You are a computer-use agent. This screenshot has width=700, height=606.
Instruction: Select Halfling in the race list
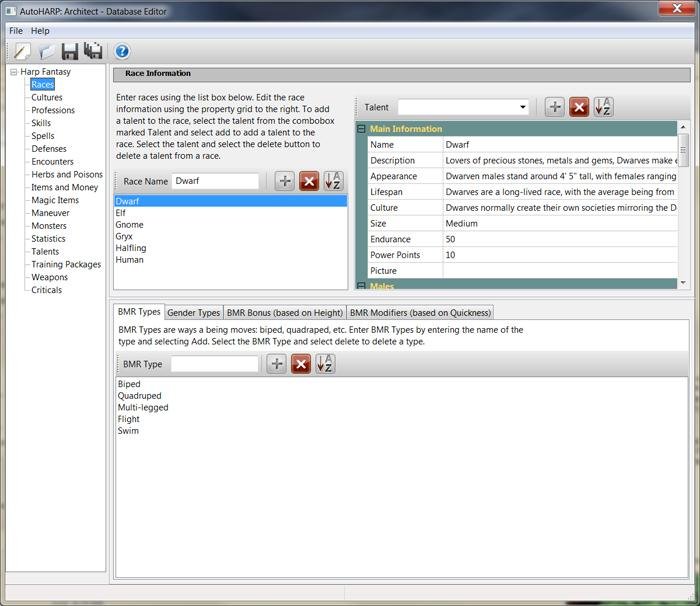pos(230,248)
